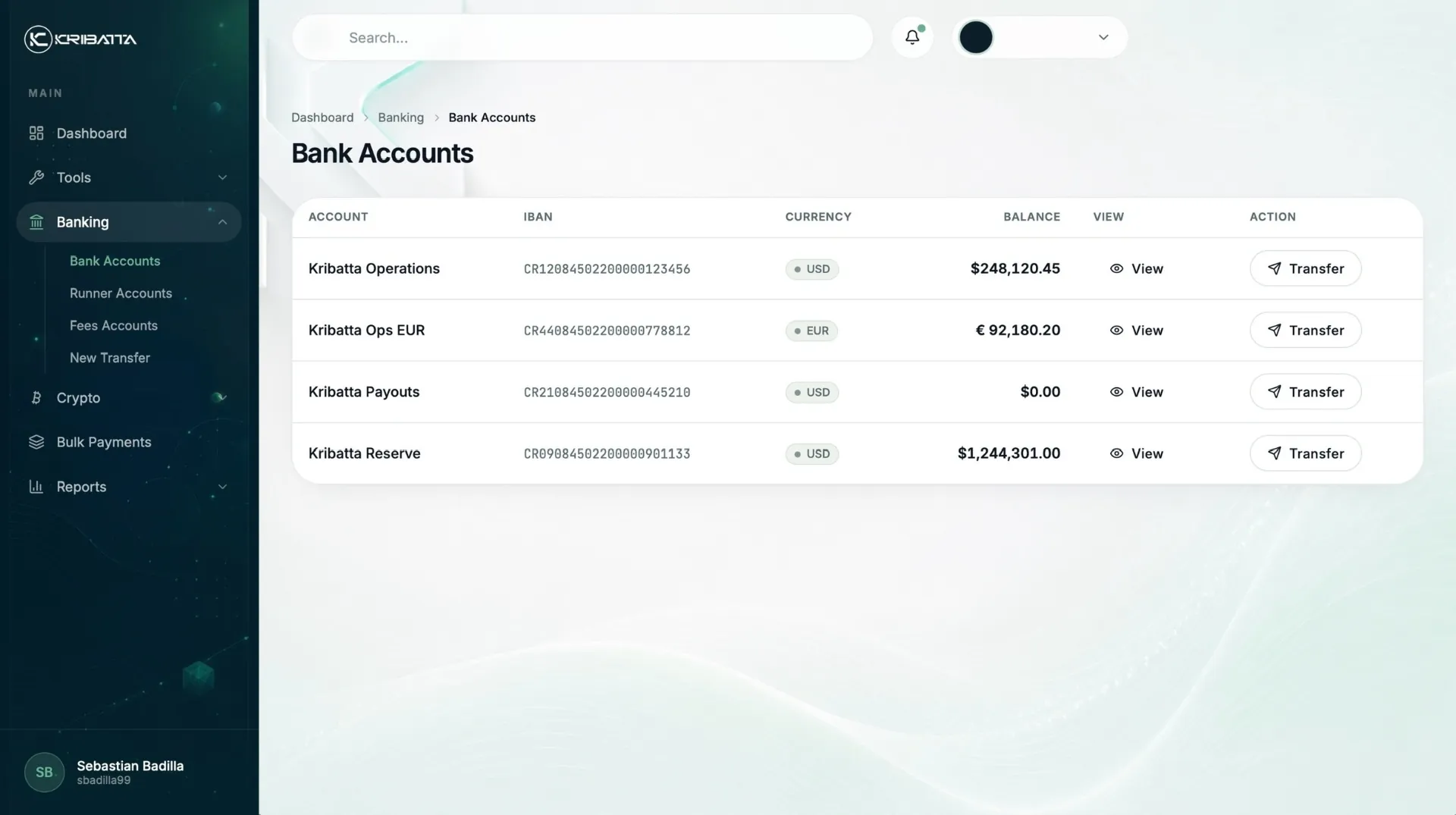Click the Kribatta Ops EUR account name
This screenshot has height=815, width=1456.
366,331
